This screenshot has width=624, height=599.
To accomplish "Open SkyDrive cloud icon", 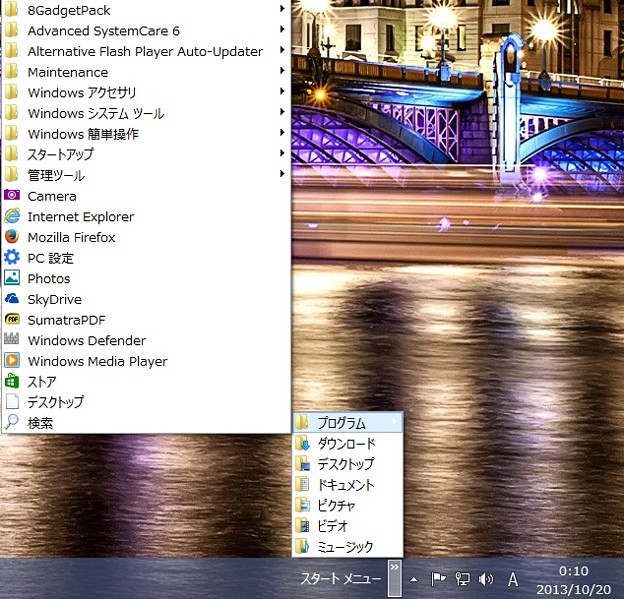I will (x=12, y=299).
